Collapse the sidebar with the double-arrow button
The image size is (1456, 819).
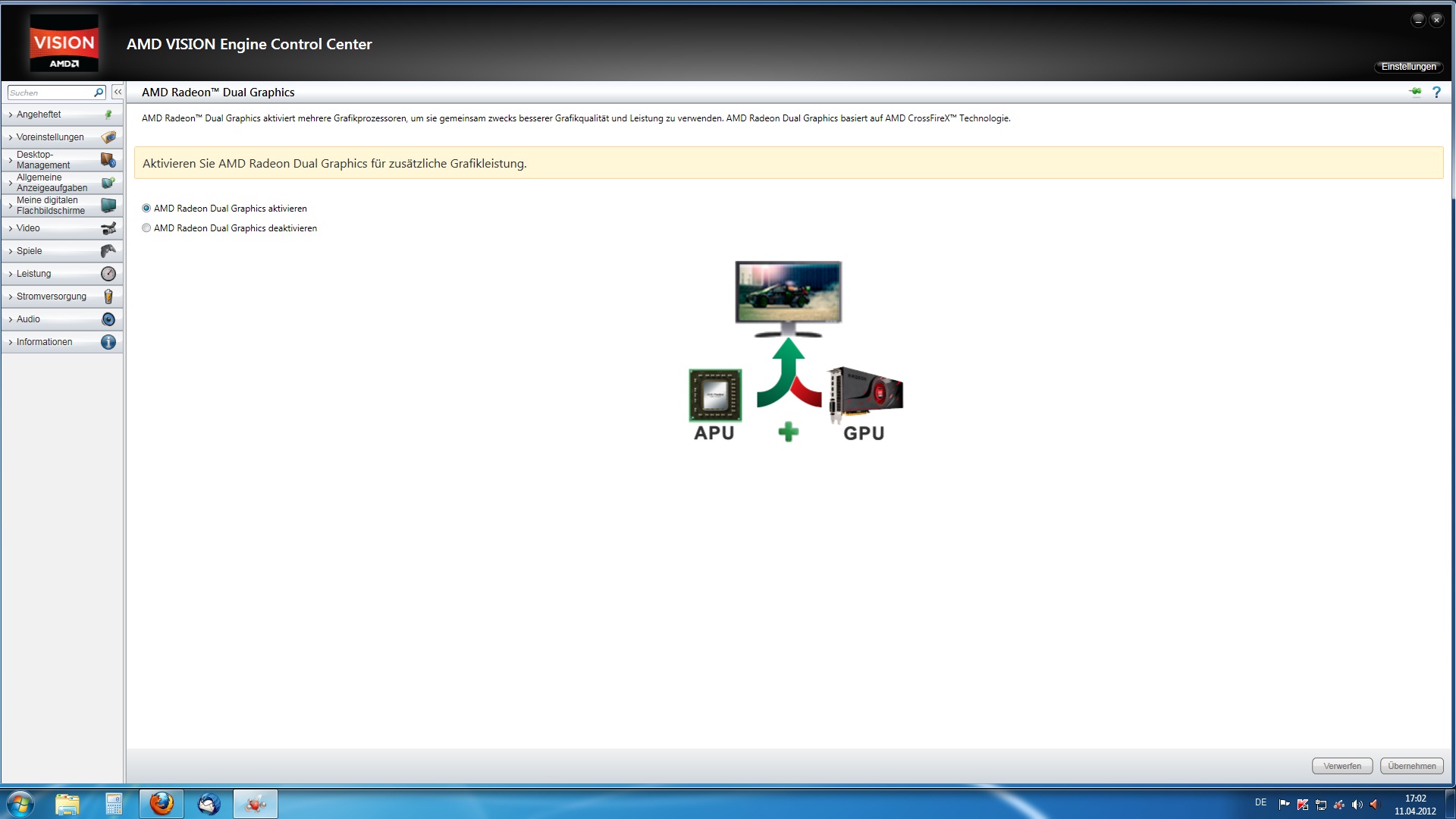118,92
